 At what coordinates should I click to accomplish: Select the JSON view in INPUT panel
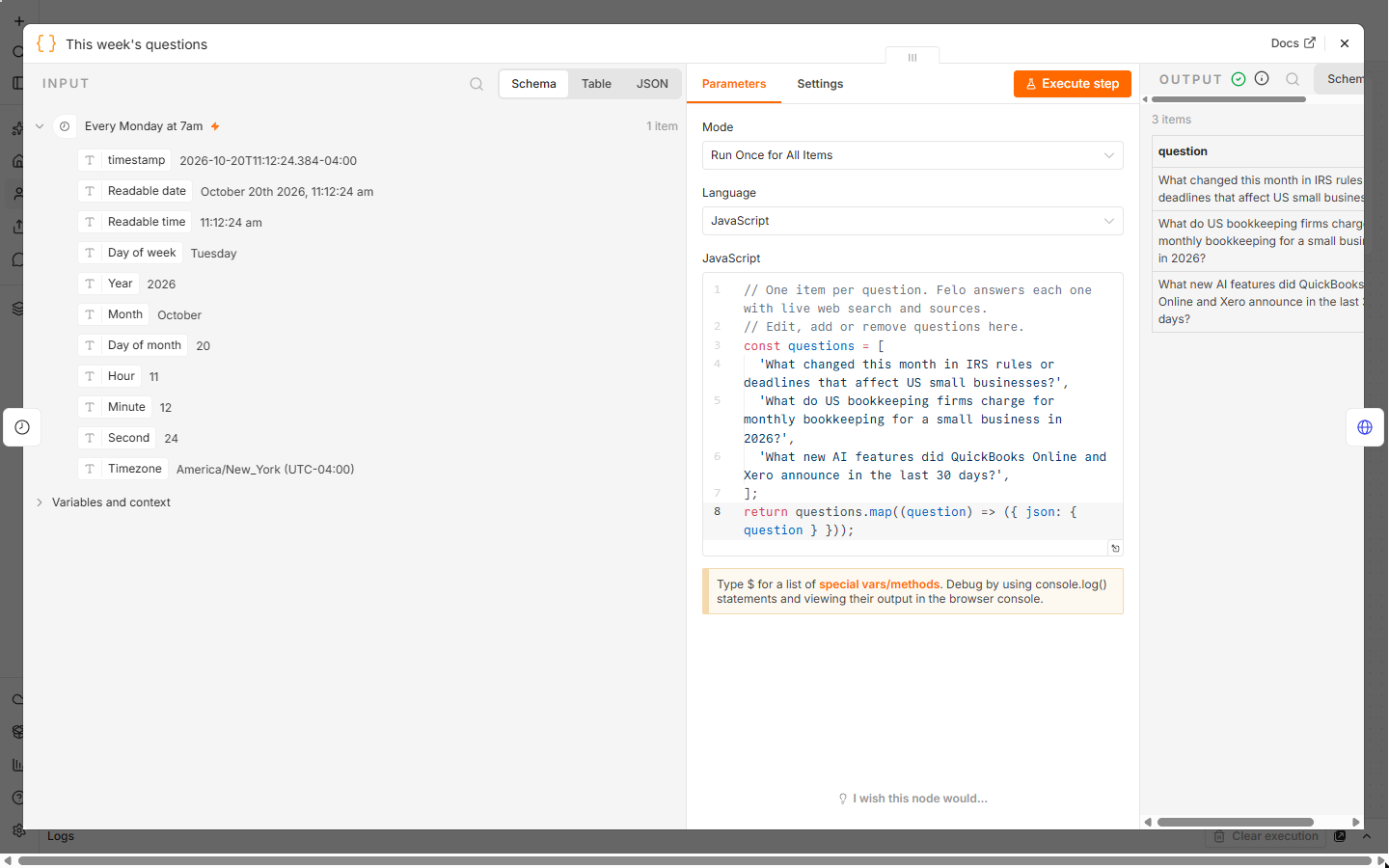click(652, 84)
